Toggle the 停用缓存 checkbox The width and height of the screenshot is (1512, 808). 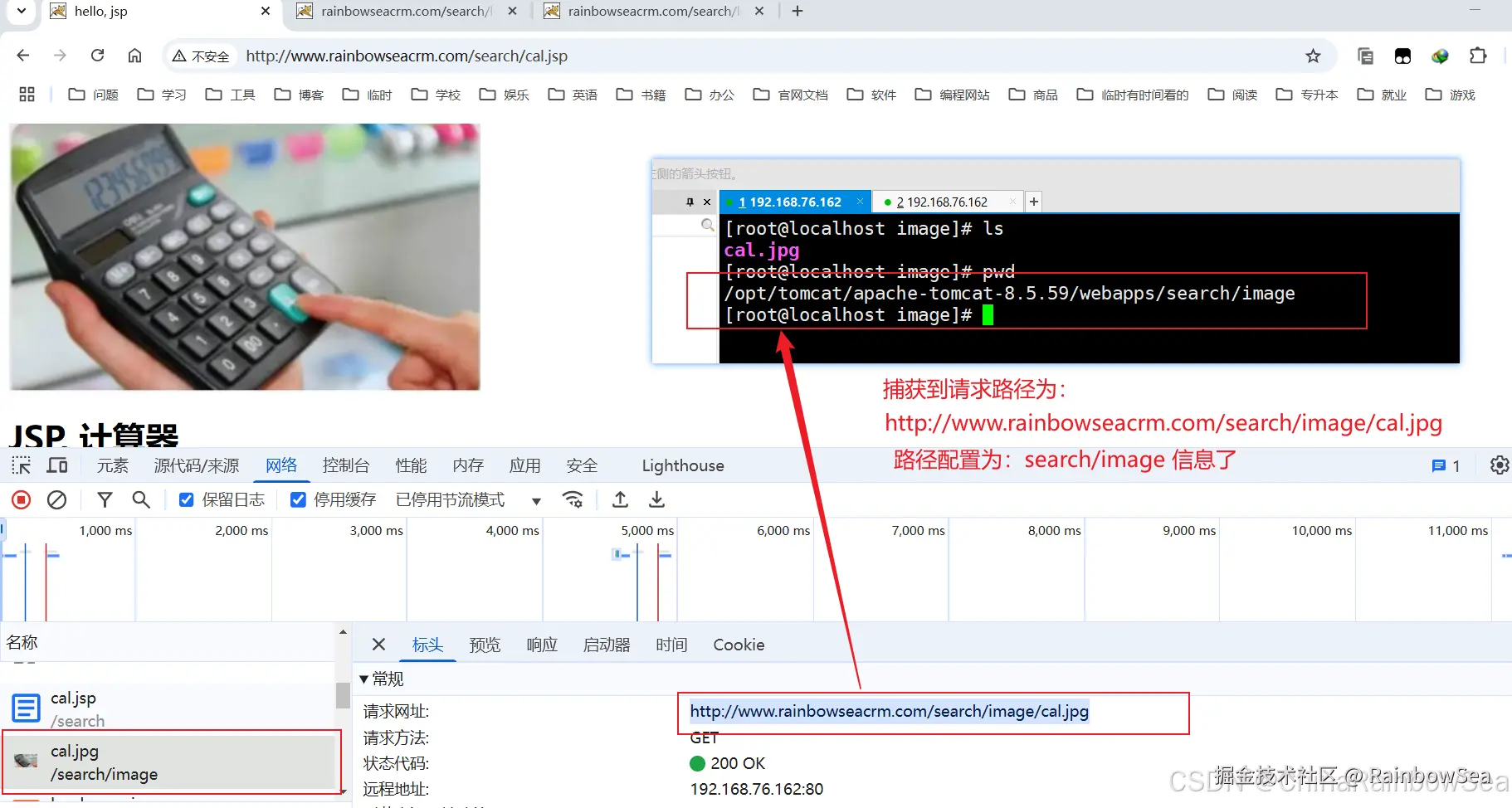point(298,499)
